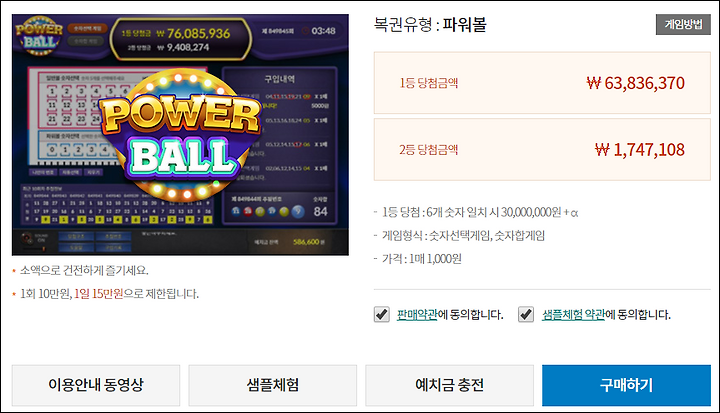Click the SOUND ON speaker icon in the preview
Image resolution: width=720 pixels, height=413 pixels.
coord(28,239)
